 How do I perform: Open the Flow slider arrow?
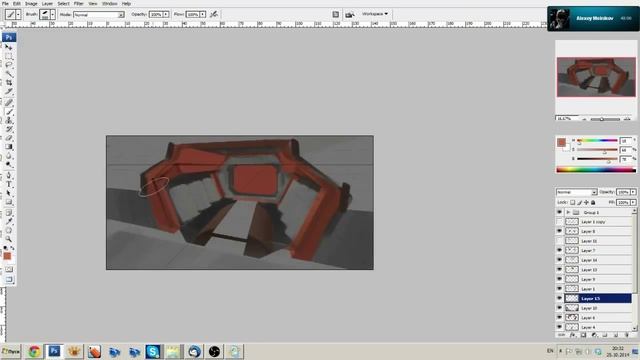pyautogui.click(x=202, y=14)
